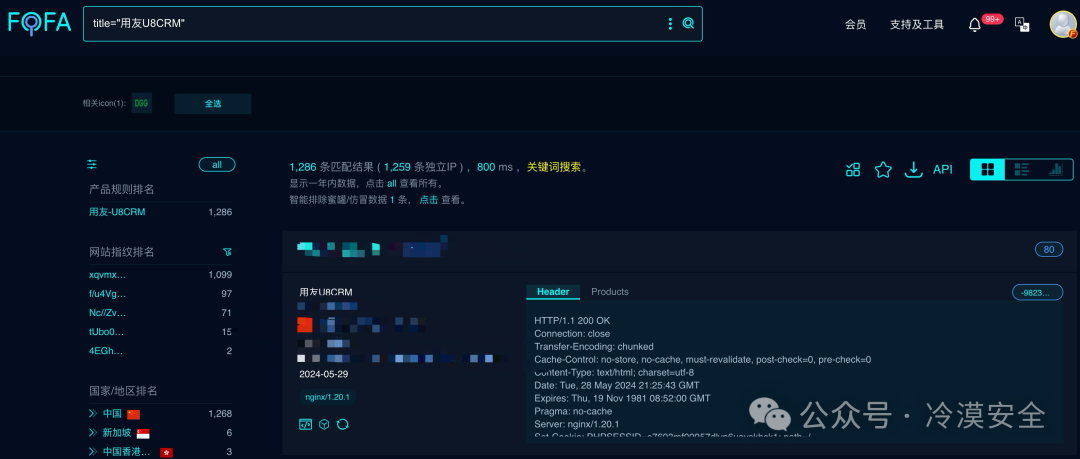Open the 支持及工具 menu

coord(917,25)
